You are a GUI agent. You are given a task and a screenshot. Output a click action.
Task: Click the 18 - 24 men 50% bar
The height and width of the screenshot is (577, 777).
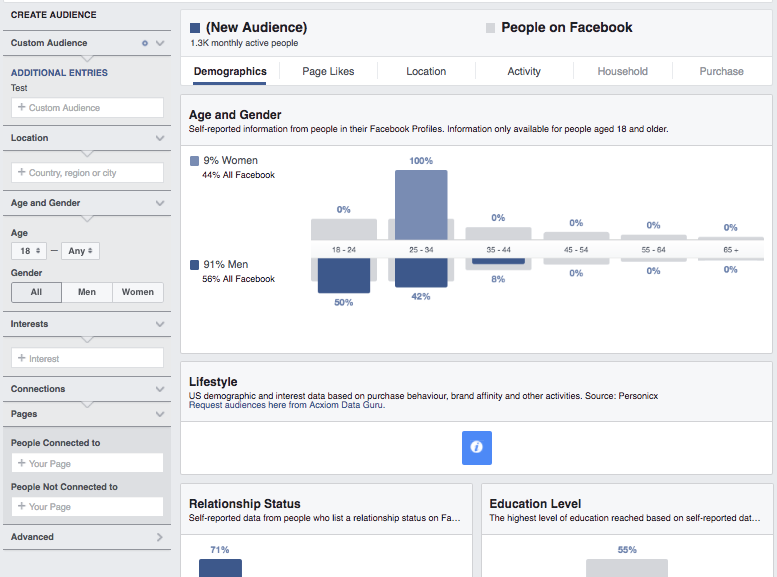344,276
